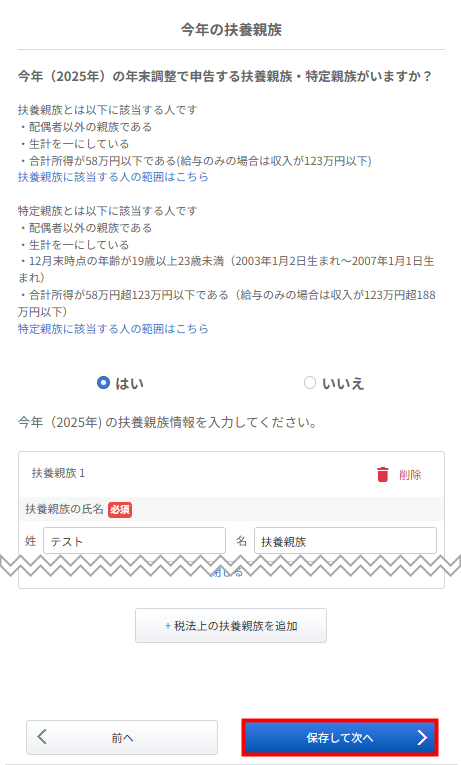Select the はい radio circle

[103, 382]
